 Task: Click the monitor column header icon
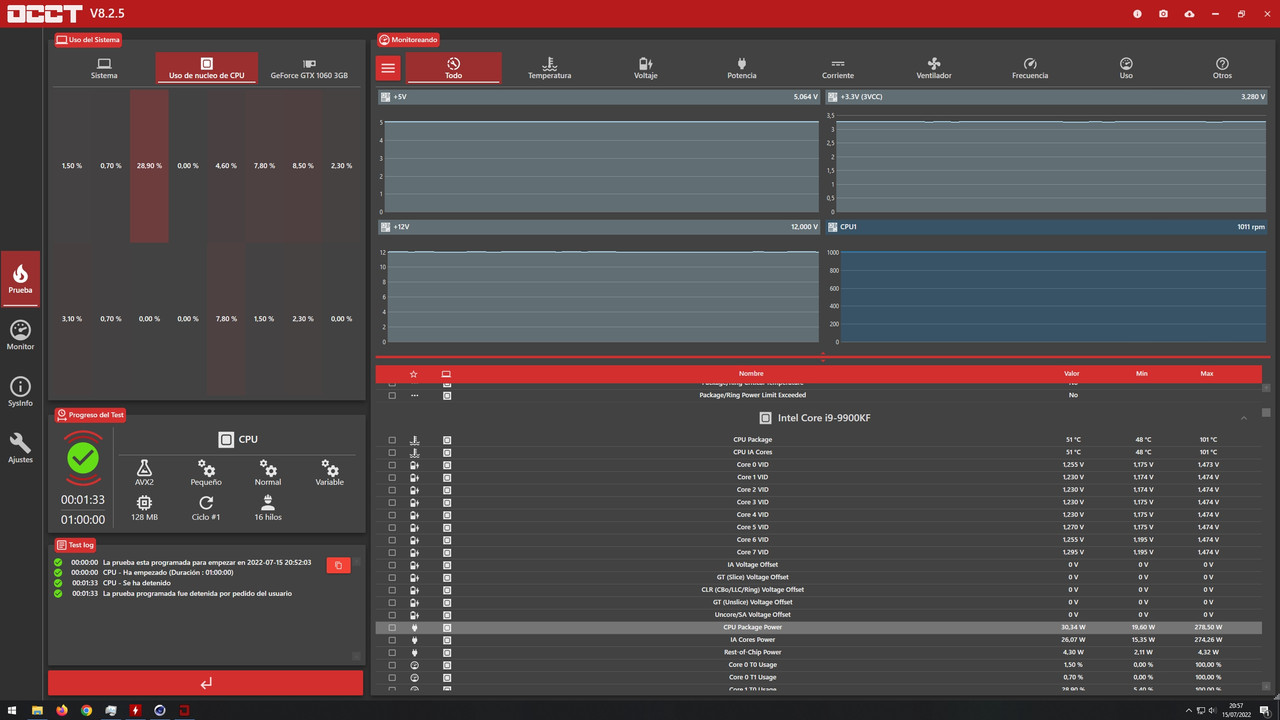(x=446, y=374)
